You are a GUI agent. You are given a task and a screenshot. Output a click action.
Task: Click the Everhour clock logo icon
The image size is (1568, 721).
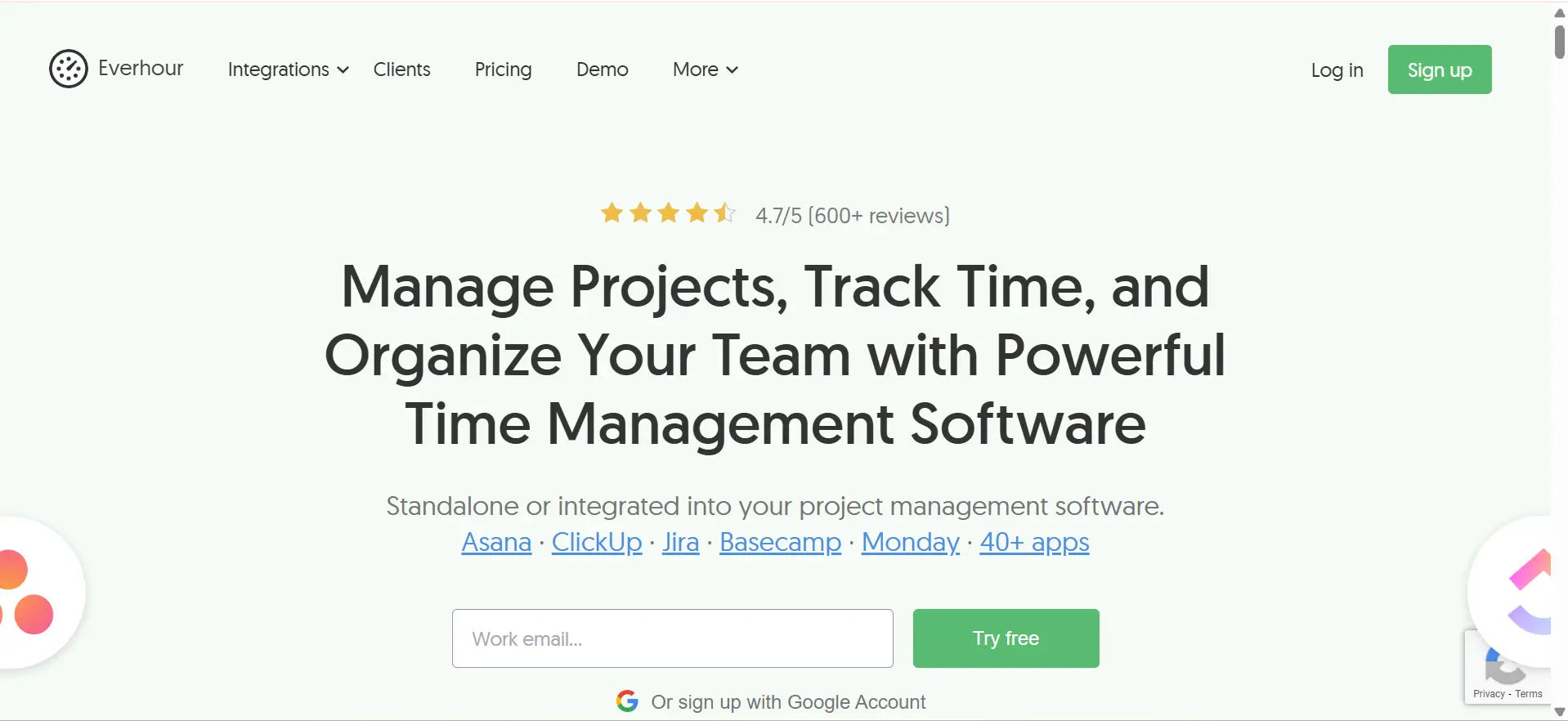(69, 69)
